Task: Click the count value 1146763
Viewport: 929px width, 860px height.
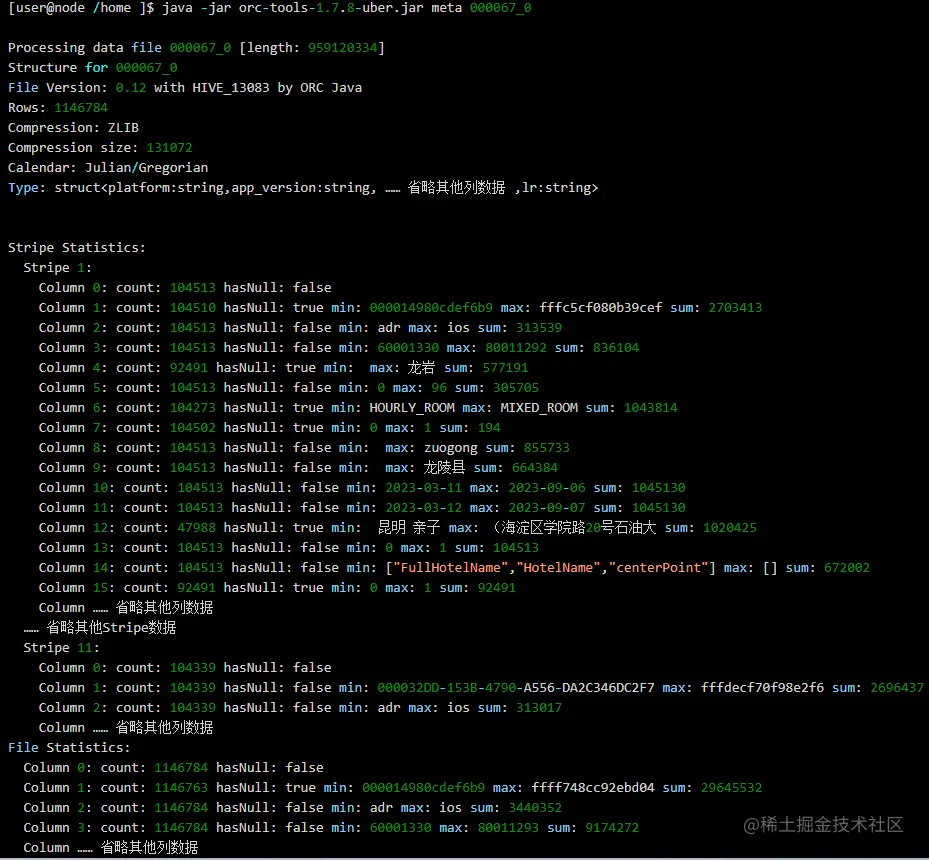Action: [181, 788]
